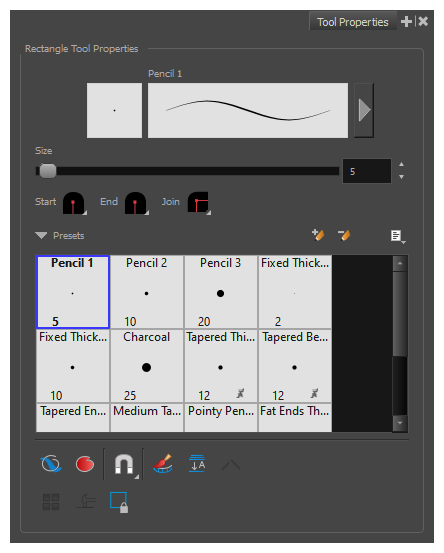Screen dimensions: 444x553
Task: Select the Tapered Thi... preset
Action: coord(221,366)
